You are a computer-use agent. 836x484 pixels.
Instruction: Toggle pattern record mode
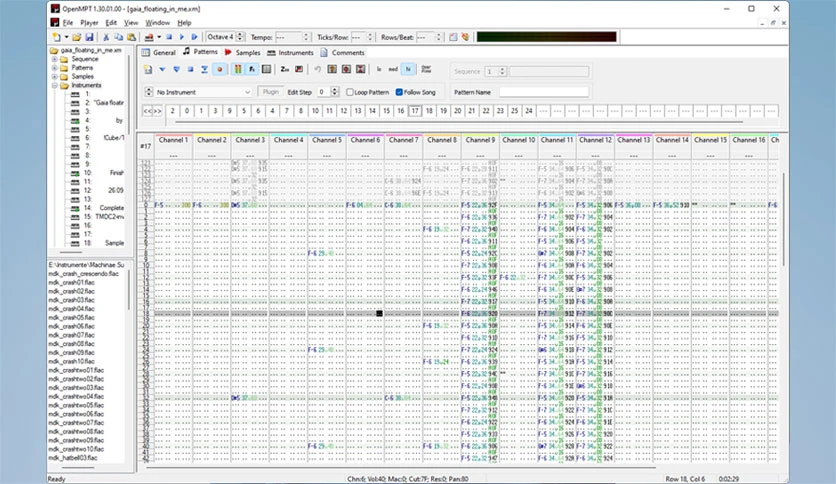219,69
